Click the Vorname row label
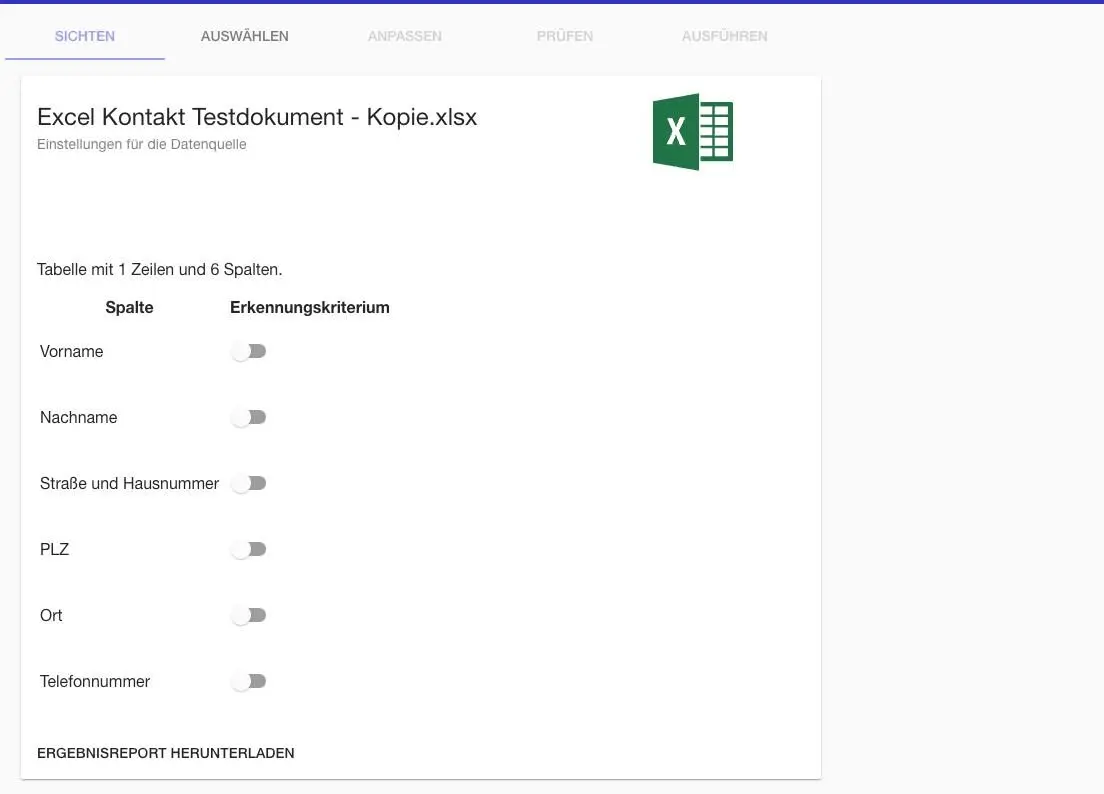1104x794 pixels. (71, 351)
